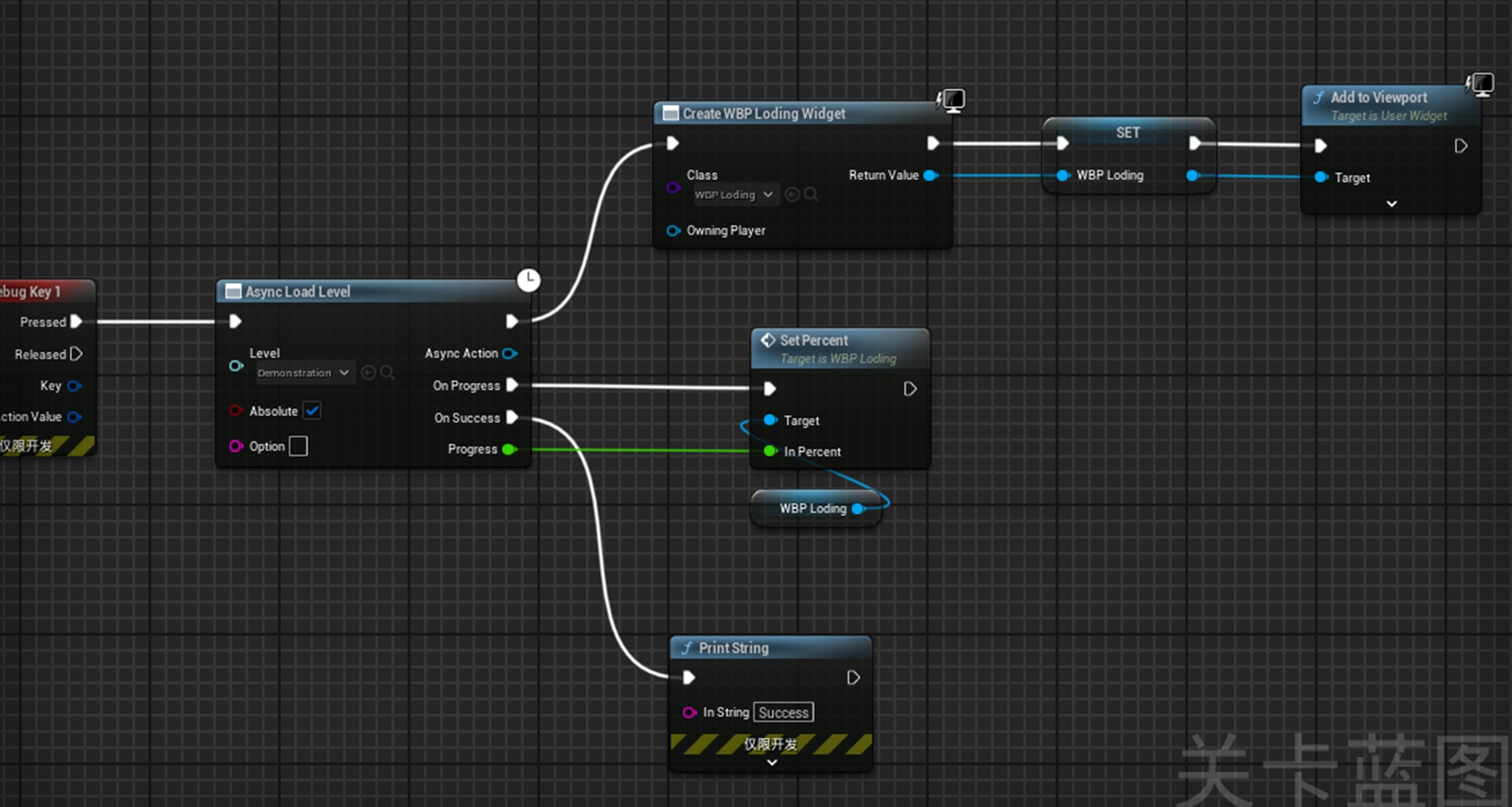Click the clock latent icon on Async Load Level
Screen dimensions: 1512x807
point(528,280)
